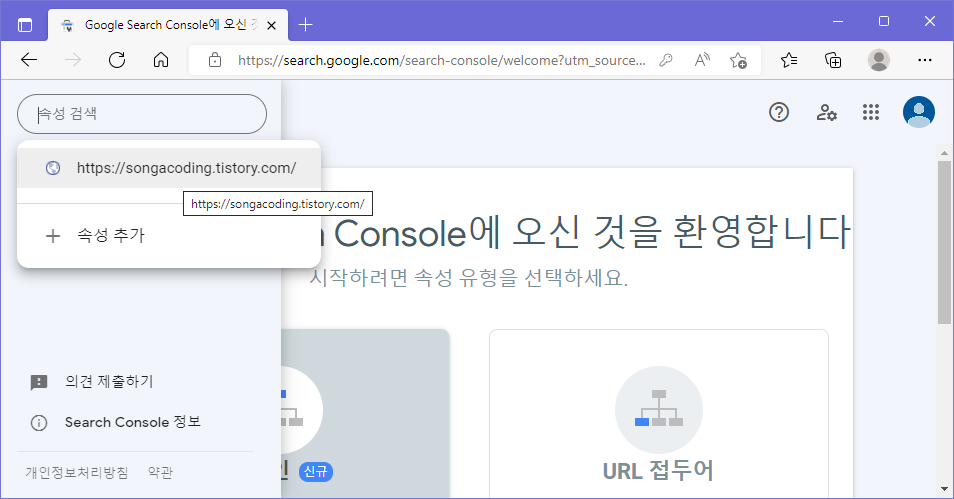Click the address bar URL
Image resolution: width=954 pixels, height=499 pixels.
click(442, 60)
